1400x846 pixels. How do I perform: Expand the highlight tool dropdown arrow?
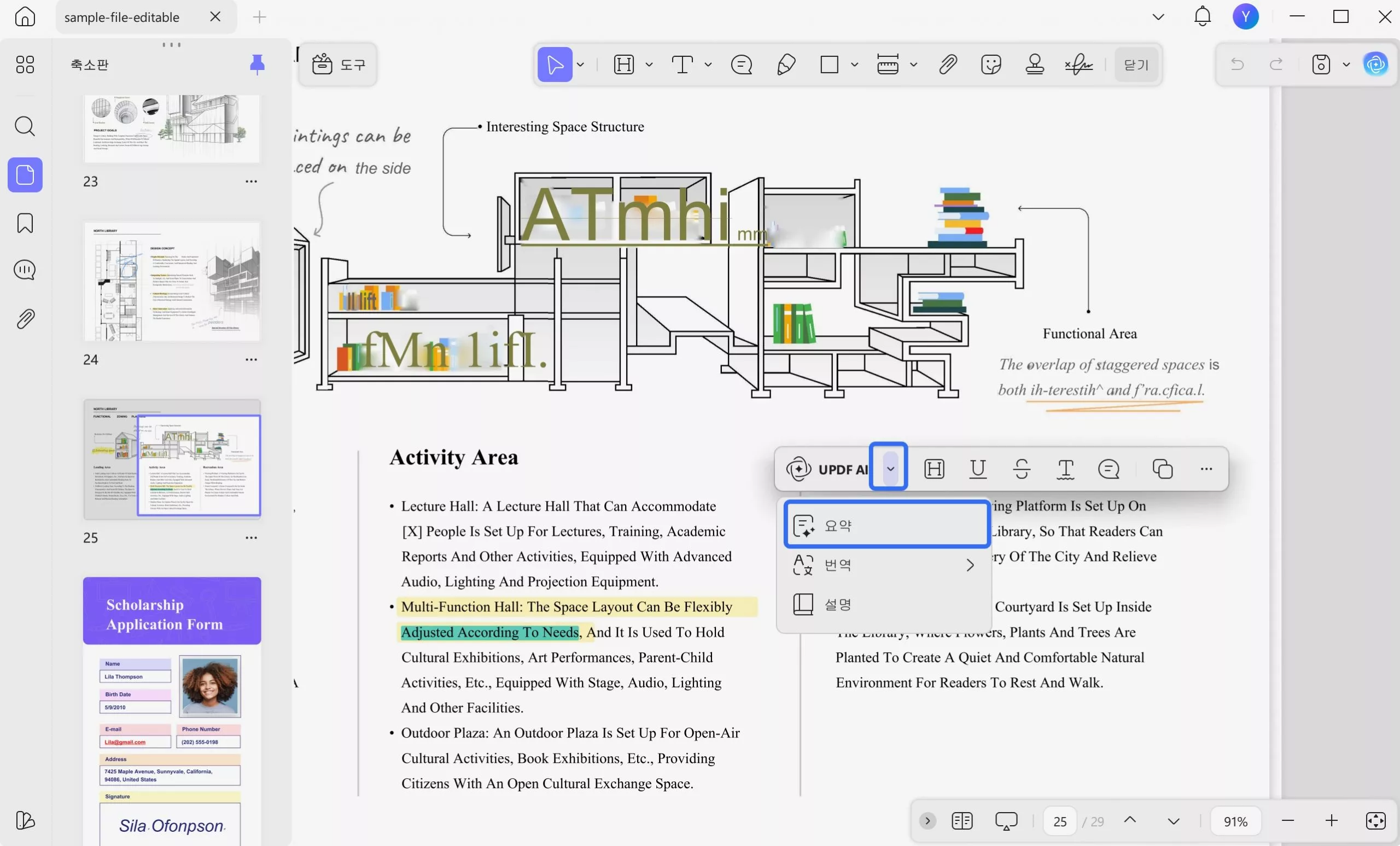[650, 64]
